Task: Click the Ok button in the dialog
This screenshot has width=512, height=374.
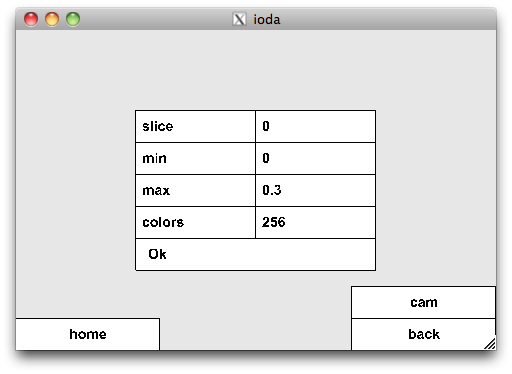Action: (255, 254)
